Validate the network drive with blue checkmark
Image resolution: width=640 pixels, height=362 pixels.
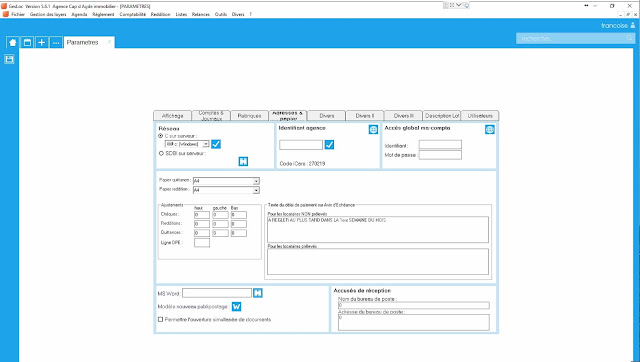216,144
